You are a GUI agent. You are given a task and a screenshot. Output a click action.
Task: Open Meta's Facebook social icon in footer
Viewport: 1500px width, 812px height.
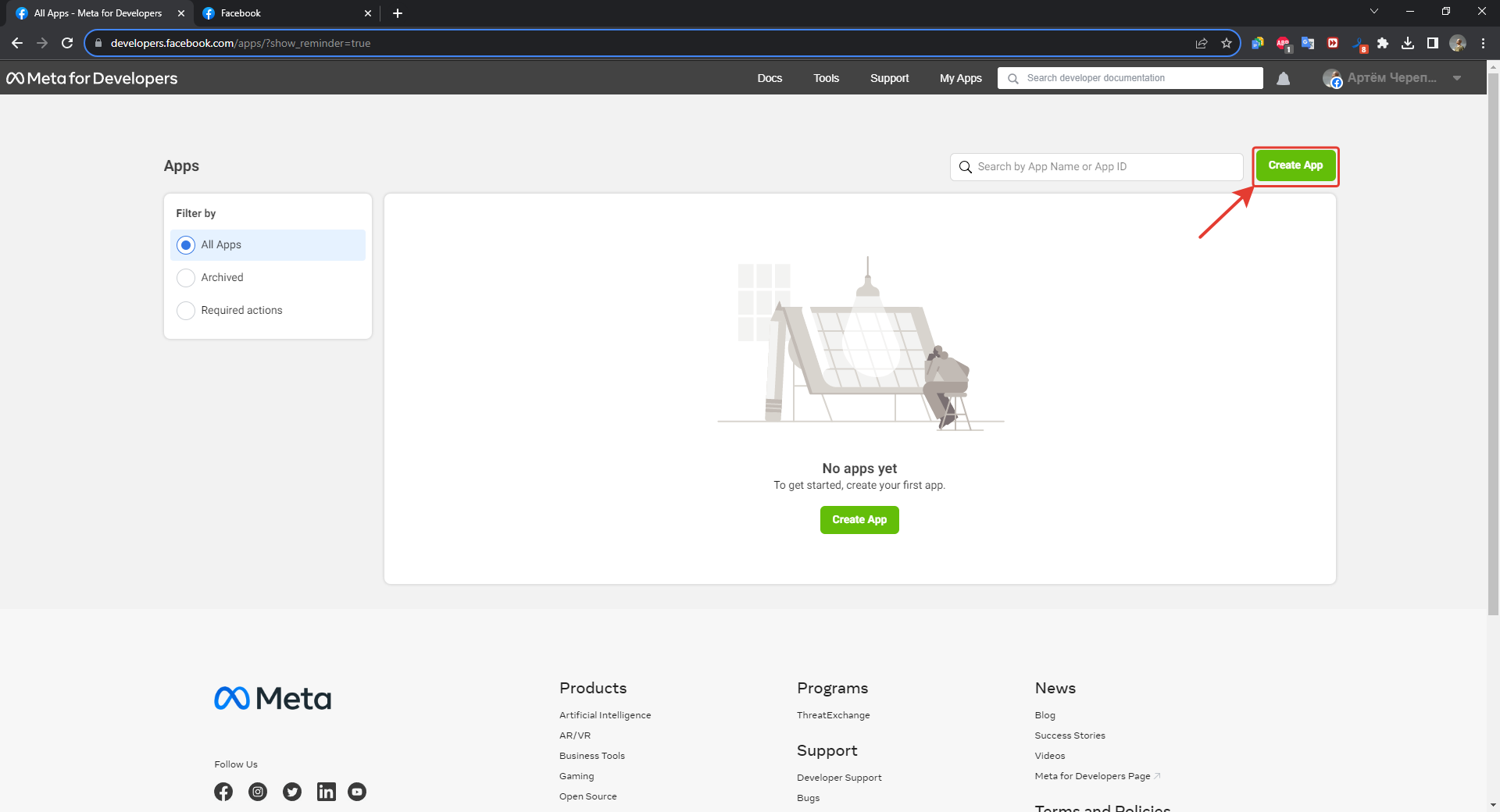[223, 792]
